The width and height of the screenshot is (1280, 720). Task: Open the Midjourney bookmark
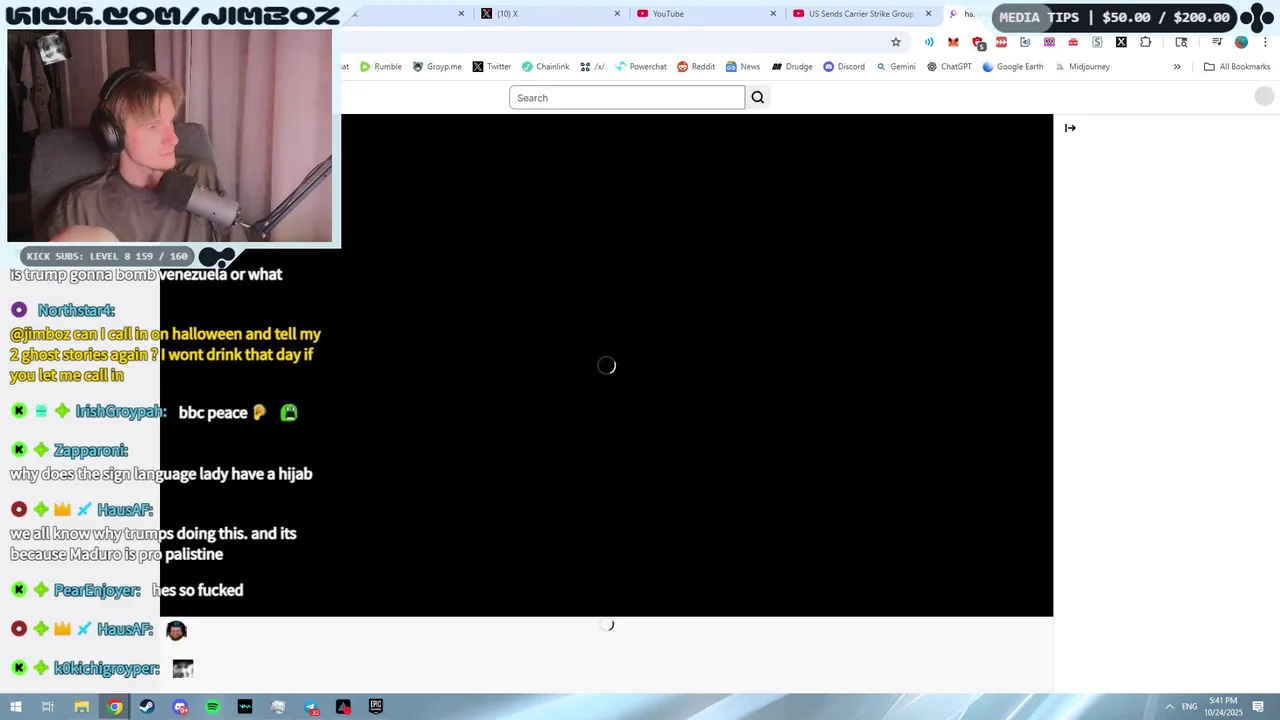[1082, 67]
